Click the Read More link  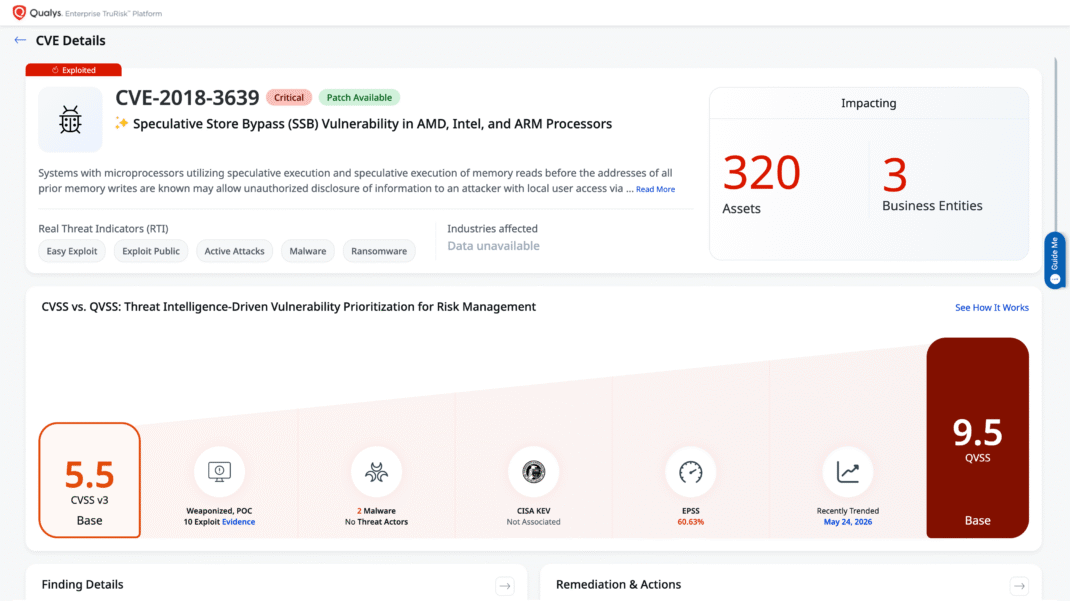(655, 189)
